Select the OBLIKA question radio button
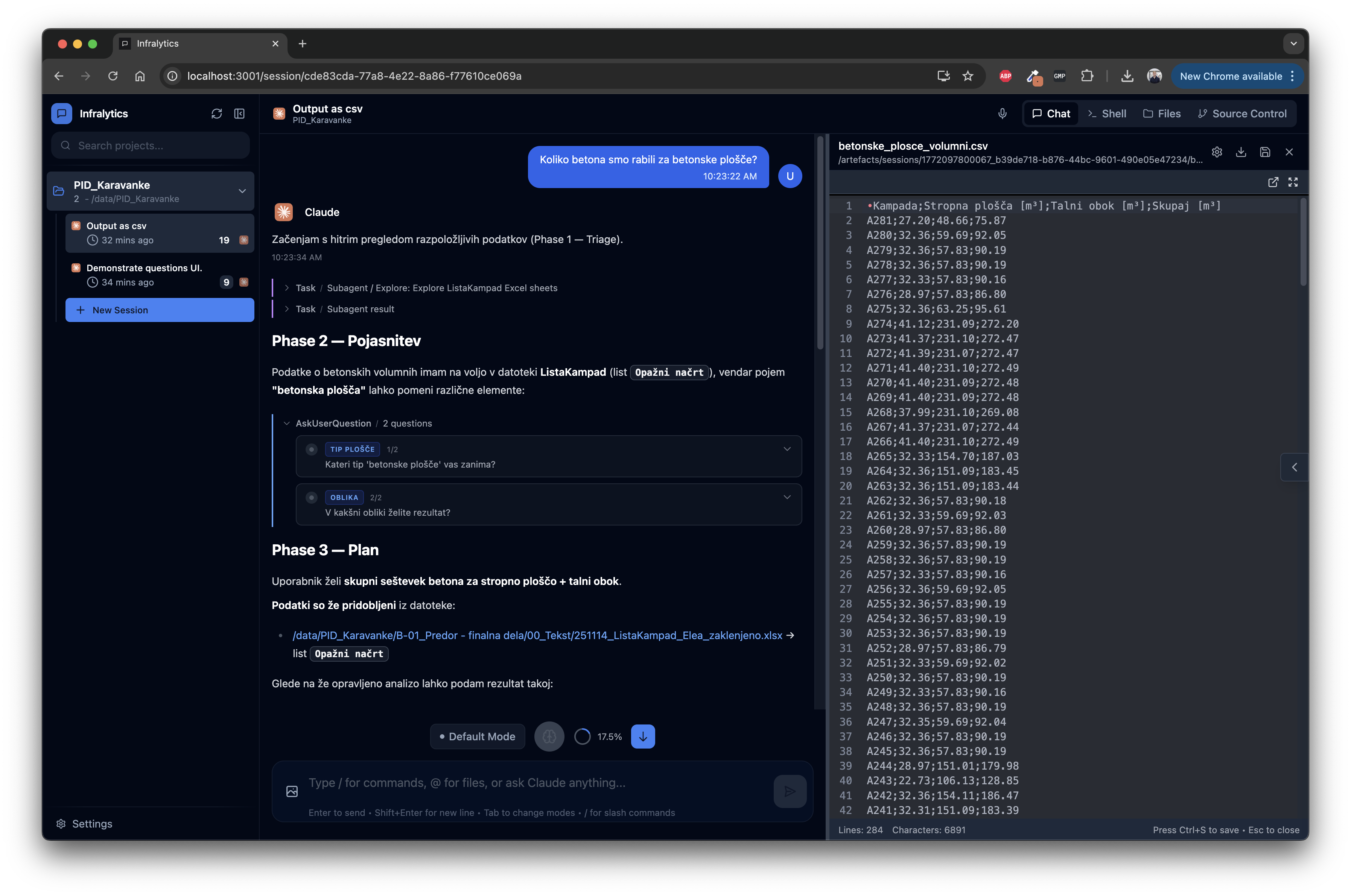Screen dimensions: 1351x896 coord(311,497)
